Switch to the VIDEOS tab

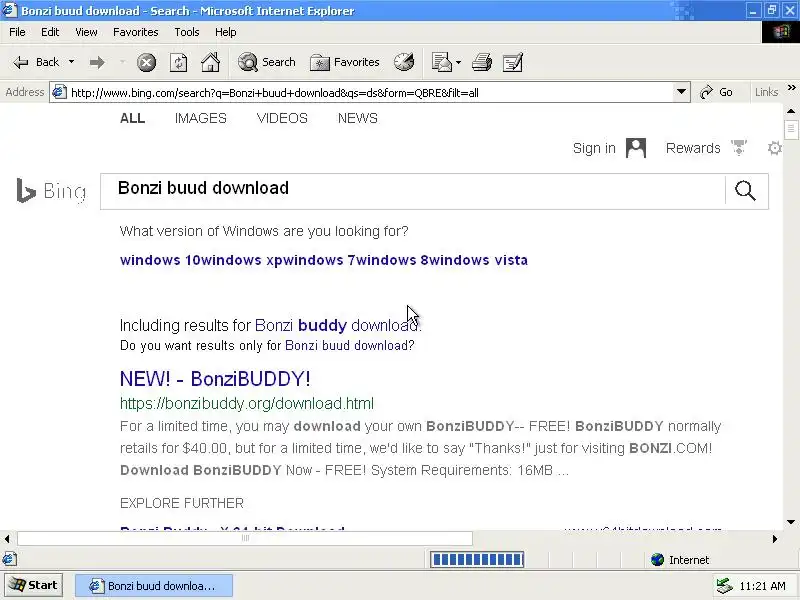pyautogui.click(x=282, y=118)
